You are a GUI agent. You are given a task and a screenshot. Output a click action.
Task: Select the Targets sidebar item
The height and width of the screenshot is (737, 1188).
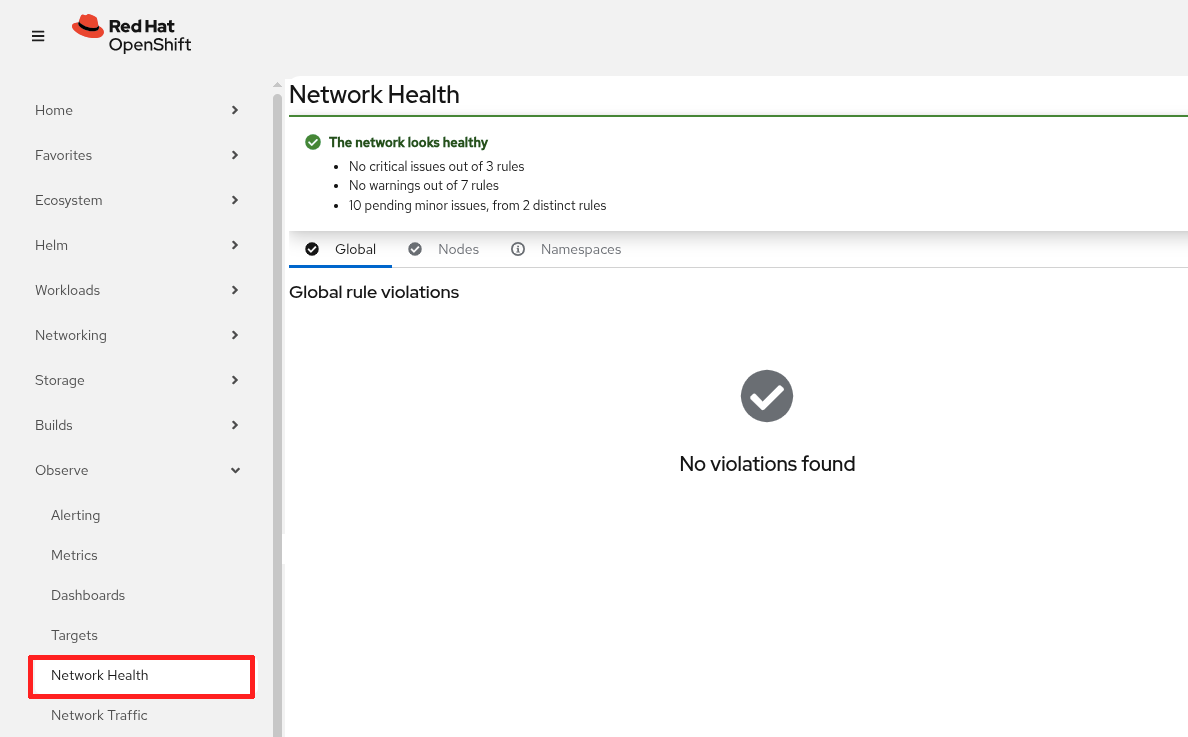coord(74,635)
